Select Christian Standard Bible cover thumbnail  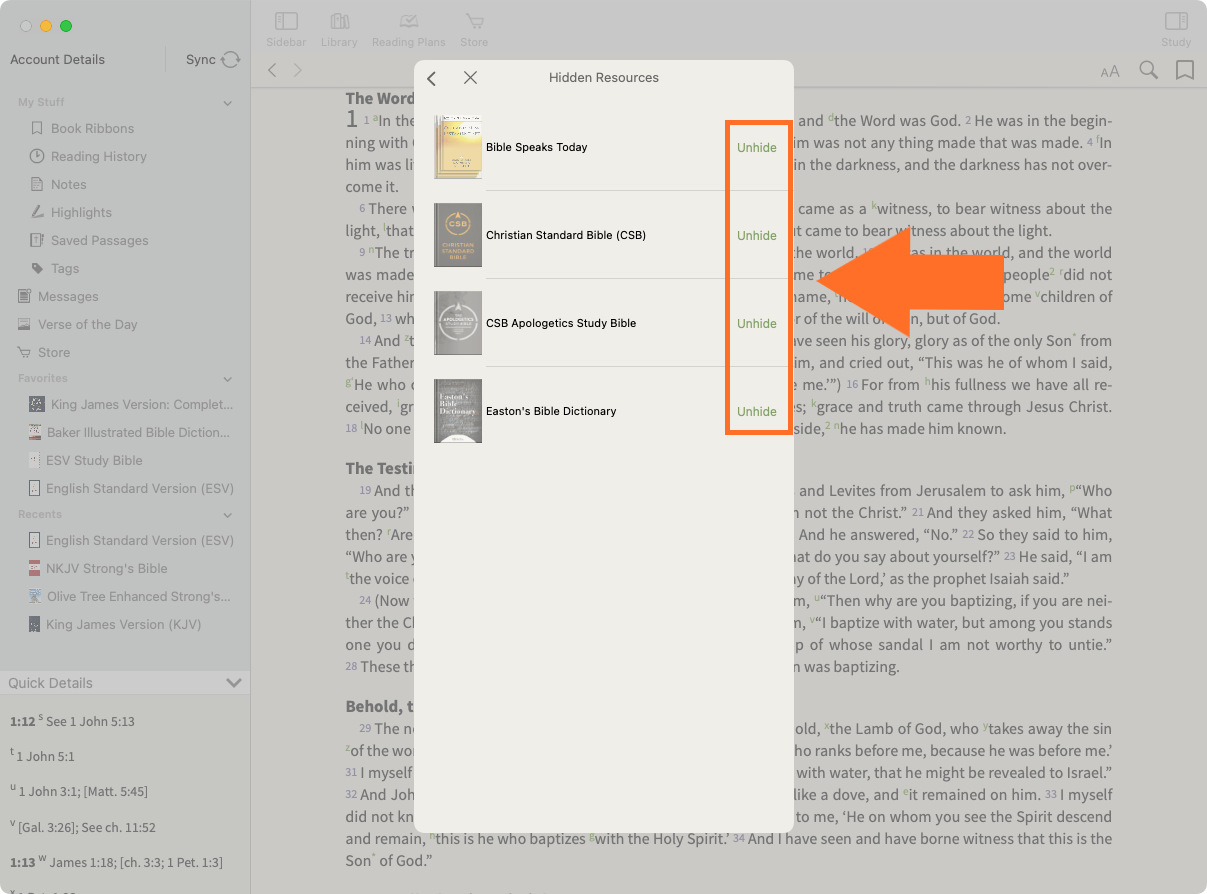pos(458,235)
